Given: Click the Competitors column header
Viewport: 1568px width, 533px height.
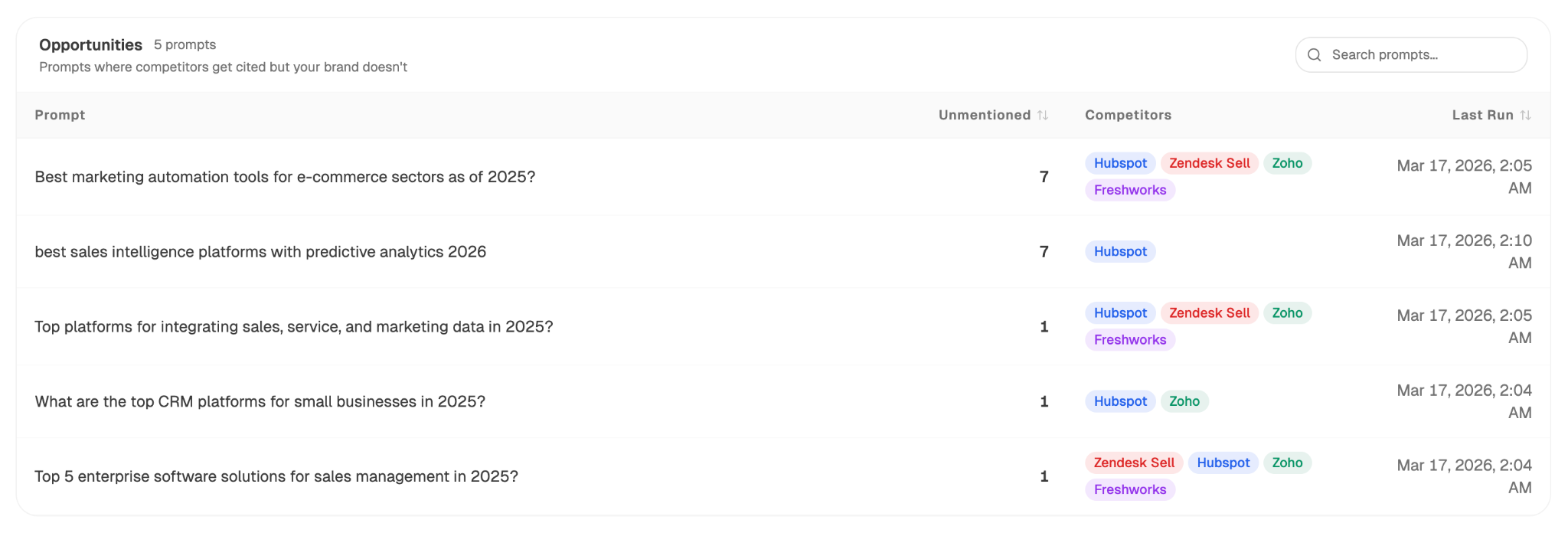Looking at the screenshot, I should pos(1127,114).
